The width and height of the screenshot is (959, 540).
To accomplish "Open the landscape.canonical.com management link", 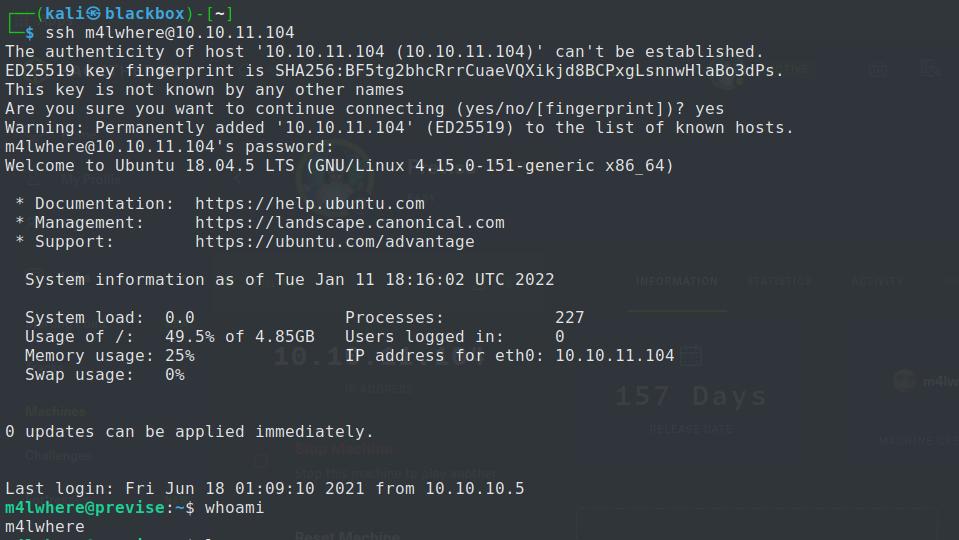I will [350, 222].
